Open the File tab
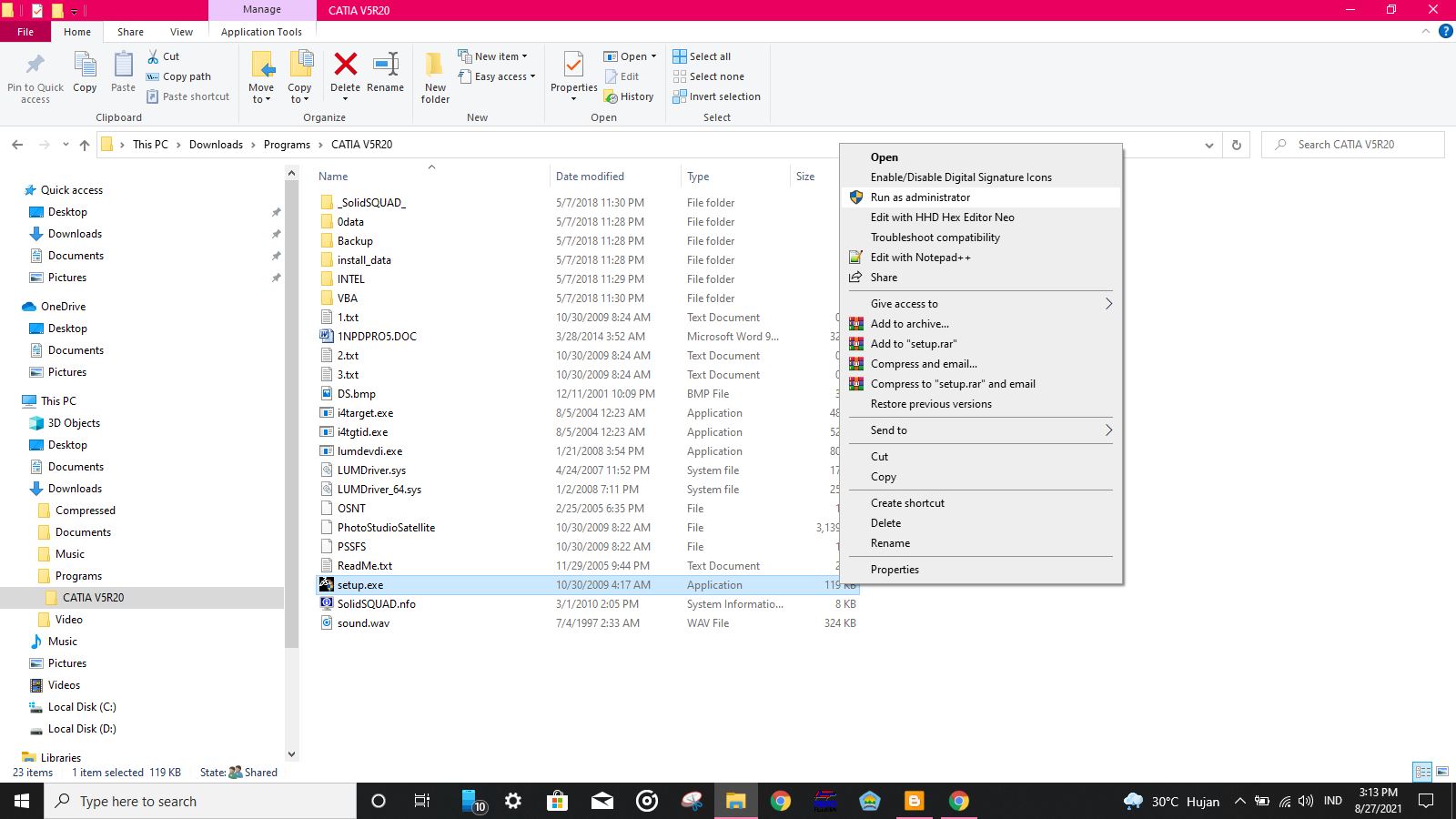The height and width of the screenshot is (819, 1456). tap(25, 32)
